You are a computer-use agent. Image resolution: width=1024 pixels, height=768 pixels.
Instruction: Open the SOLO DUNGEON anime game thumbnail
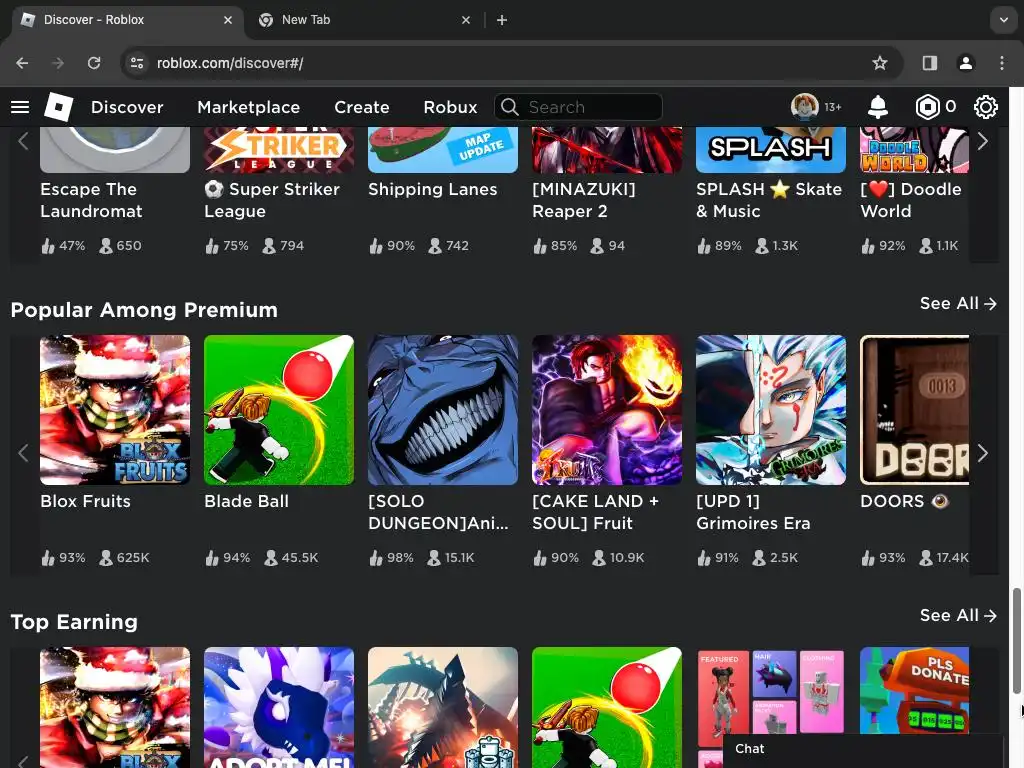coord(443,410)
